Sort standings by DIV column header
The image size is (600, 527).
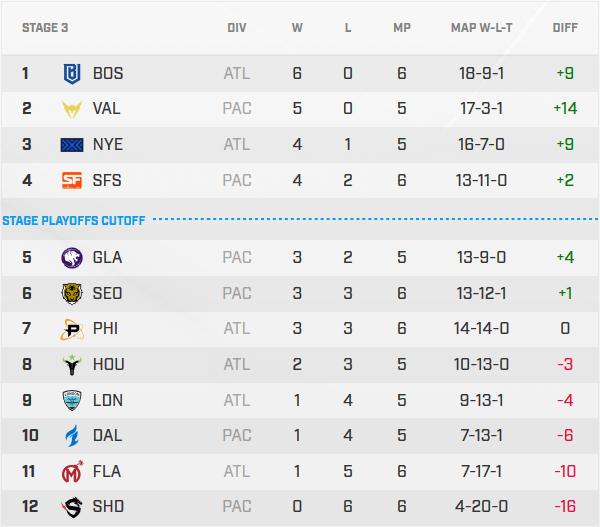click(237, 28)
